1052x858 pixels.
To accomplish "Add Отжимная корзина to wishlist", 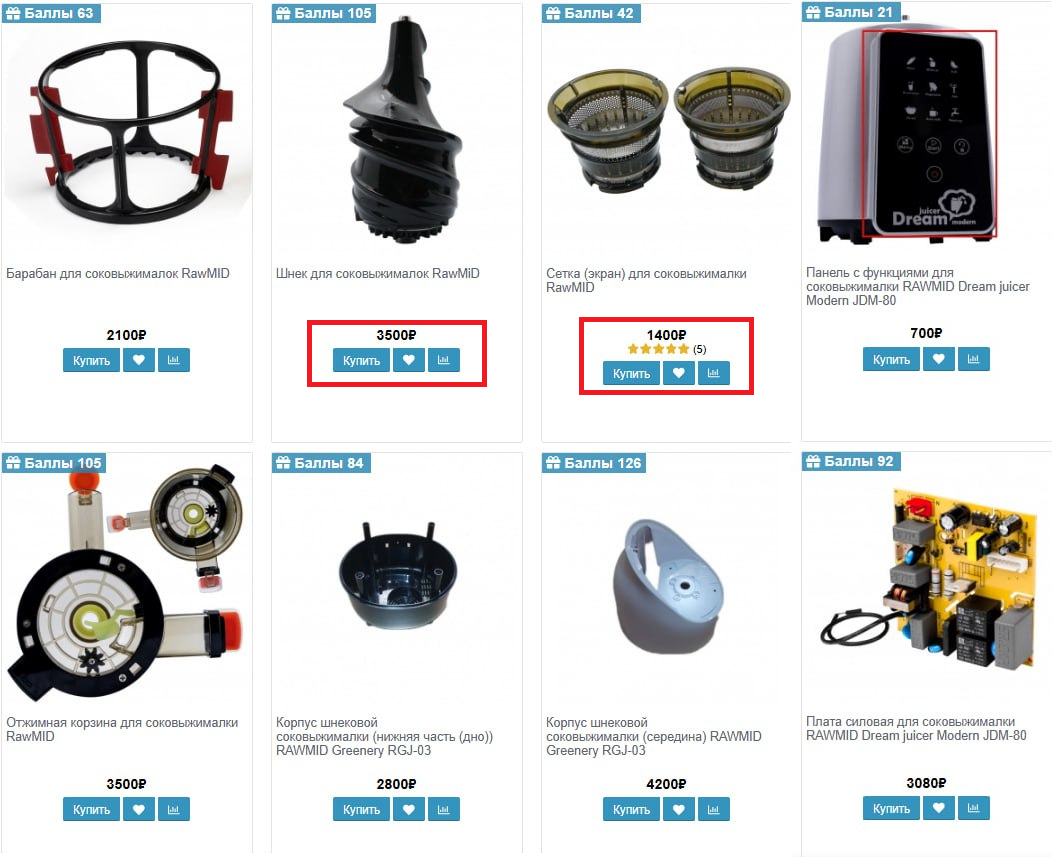I will coord(139,809).
